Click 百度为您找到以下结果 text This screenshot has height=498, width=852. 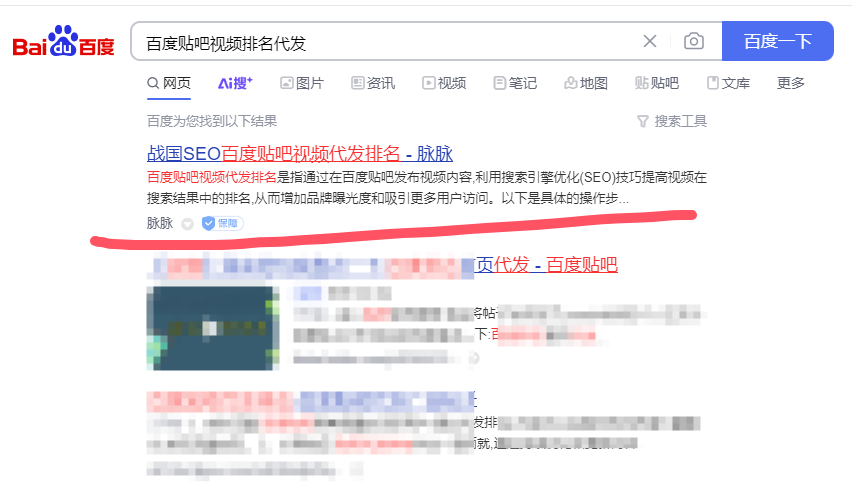tap(212, 121)
